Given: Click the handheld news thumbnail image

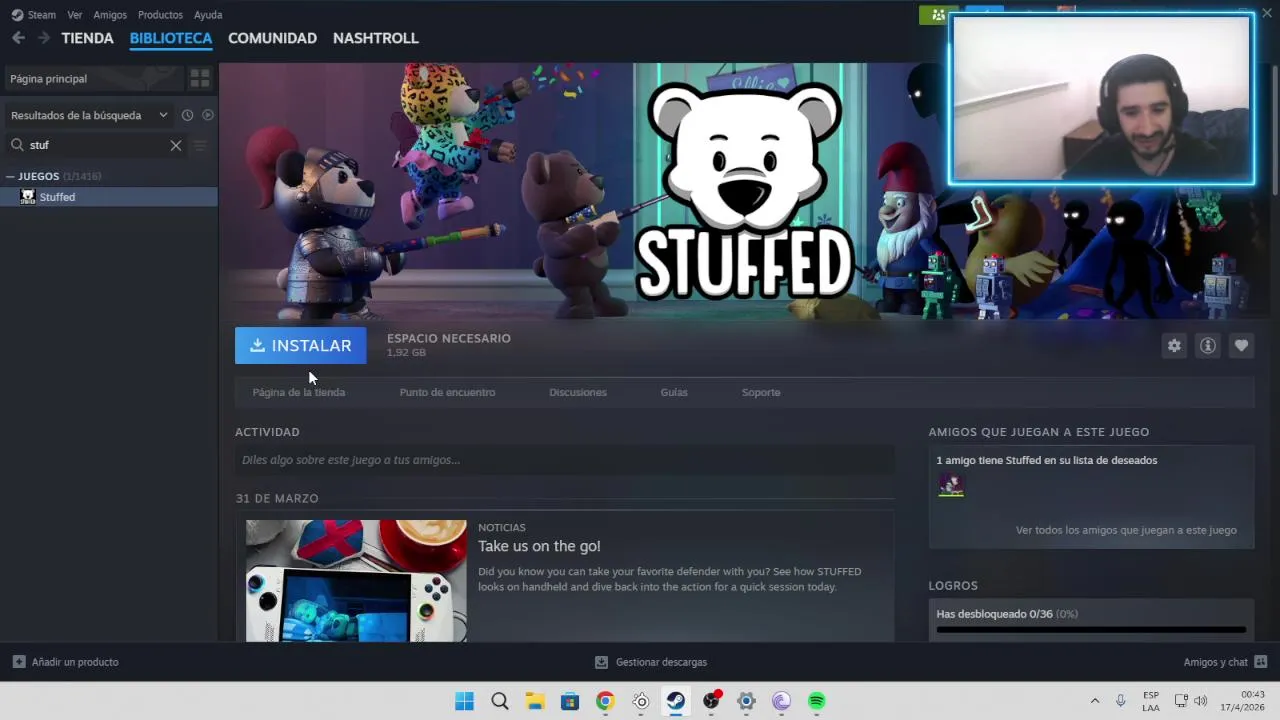Looking at the screenshot, I should click(356, 580).
